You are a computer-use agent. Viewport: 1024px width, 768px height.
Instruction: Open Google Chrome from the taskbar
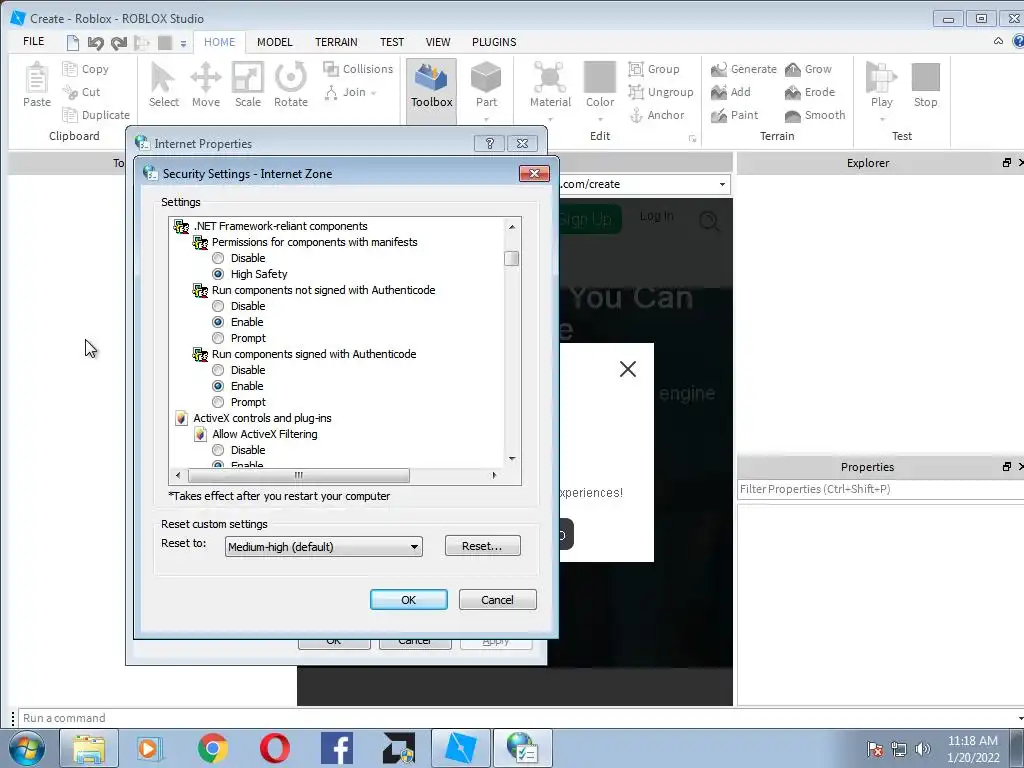tap(213, 748)
